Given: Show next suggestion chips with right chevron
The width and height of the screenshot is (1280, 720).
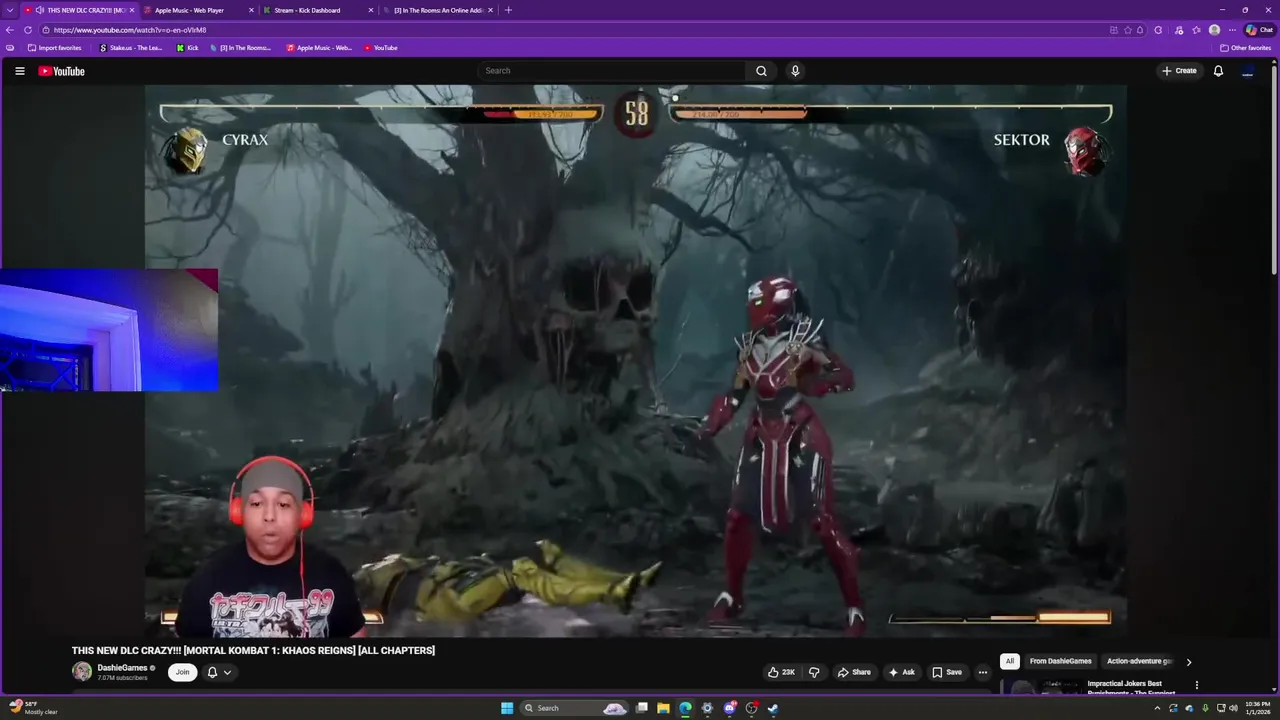Looking at the screenshot, I should tap(1188, 661).
